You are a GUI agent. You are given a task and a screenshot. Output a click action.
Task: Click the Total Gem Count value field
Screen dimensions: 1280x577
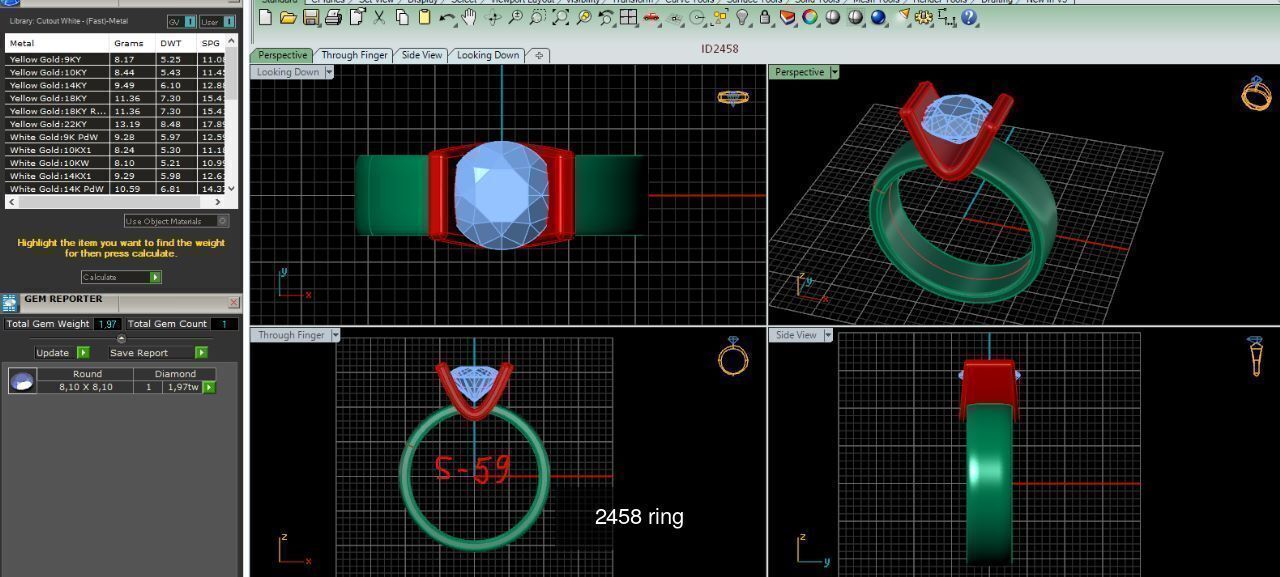(x=225, y=324)
